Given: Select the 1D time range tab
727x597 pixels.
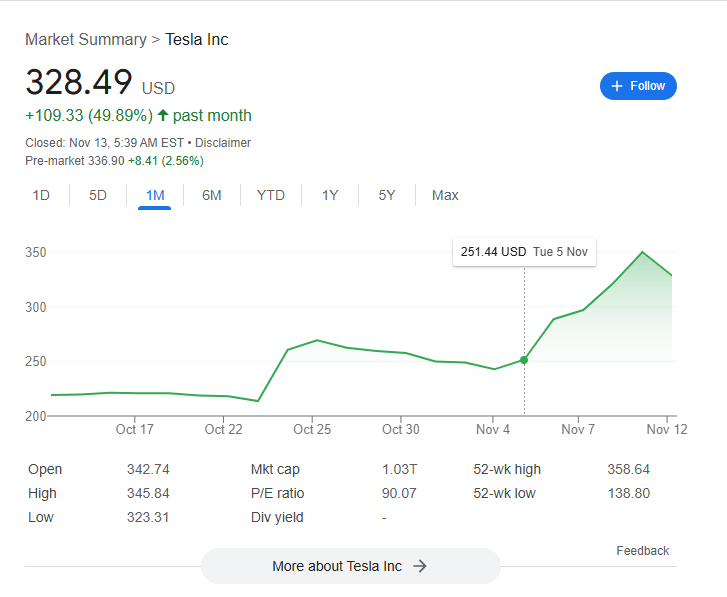Looking at the screenshot, I should [x=41, y=195].
